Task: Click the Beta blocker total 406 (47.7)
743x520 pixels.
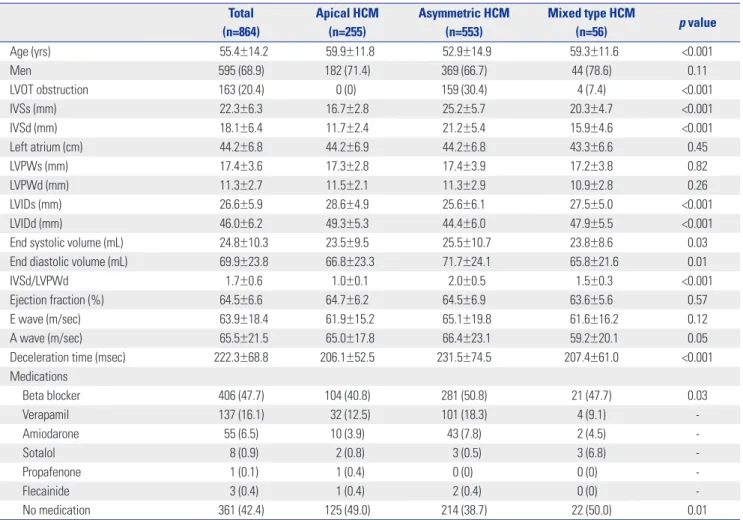Action: tap(241, 395)
